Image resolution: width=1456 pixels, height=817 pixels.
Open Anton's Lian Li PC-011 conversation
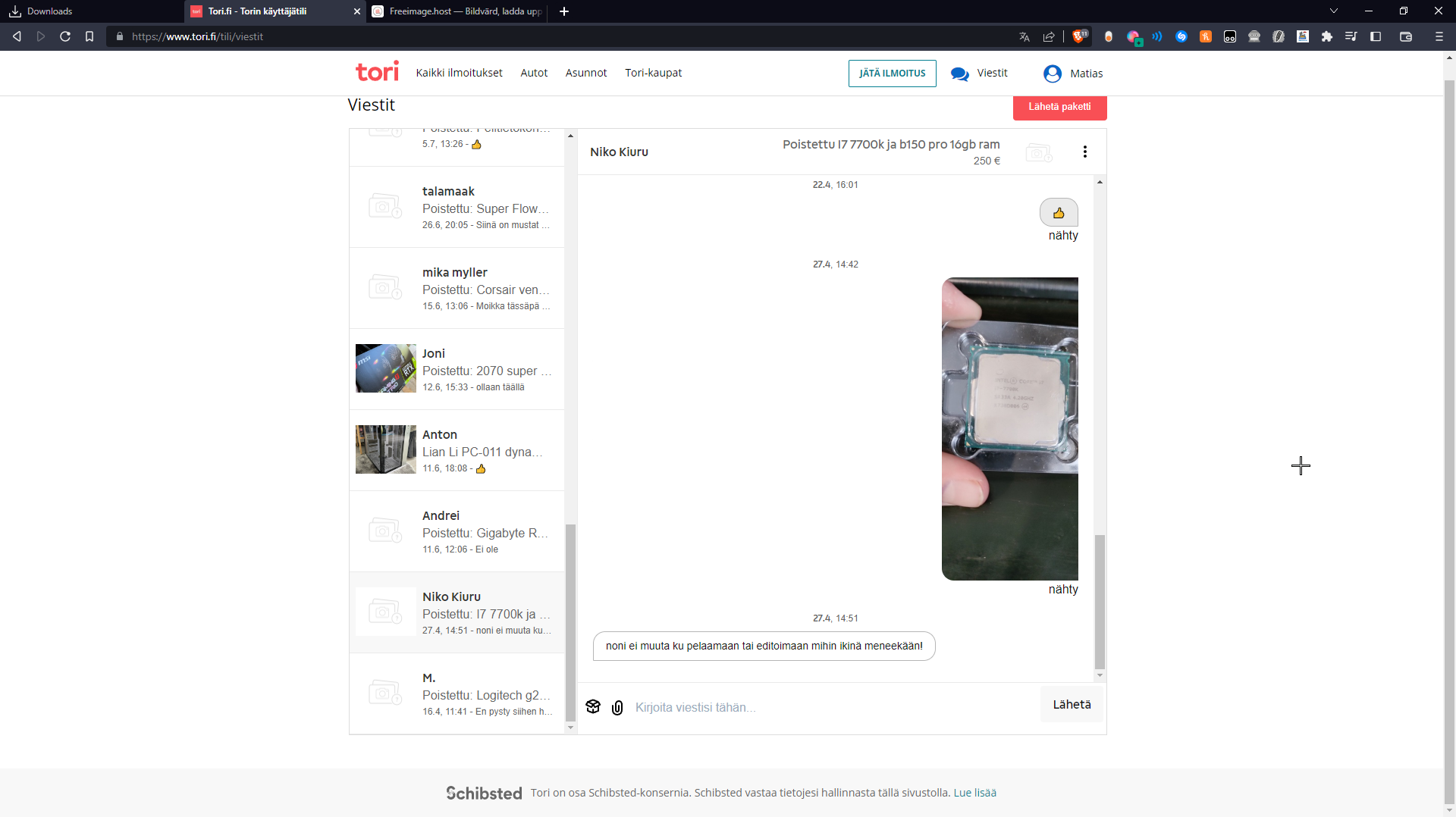(x=457, y=450)
